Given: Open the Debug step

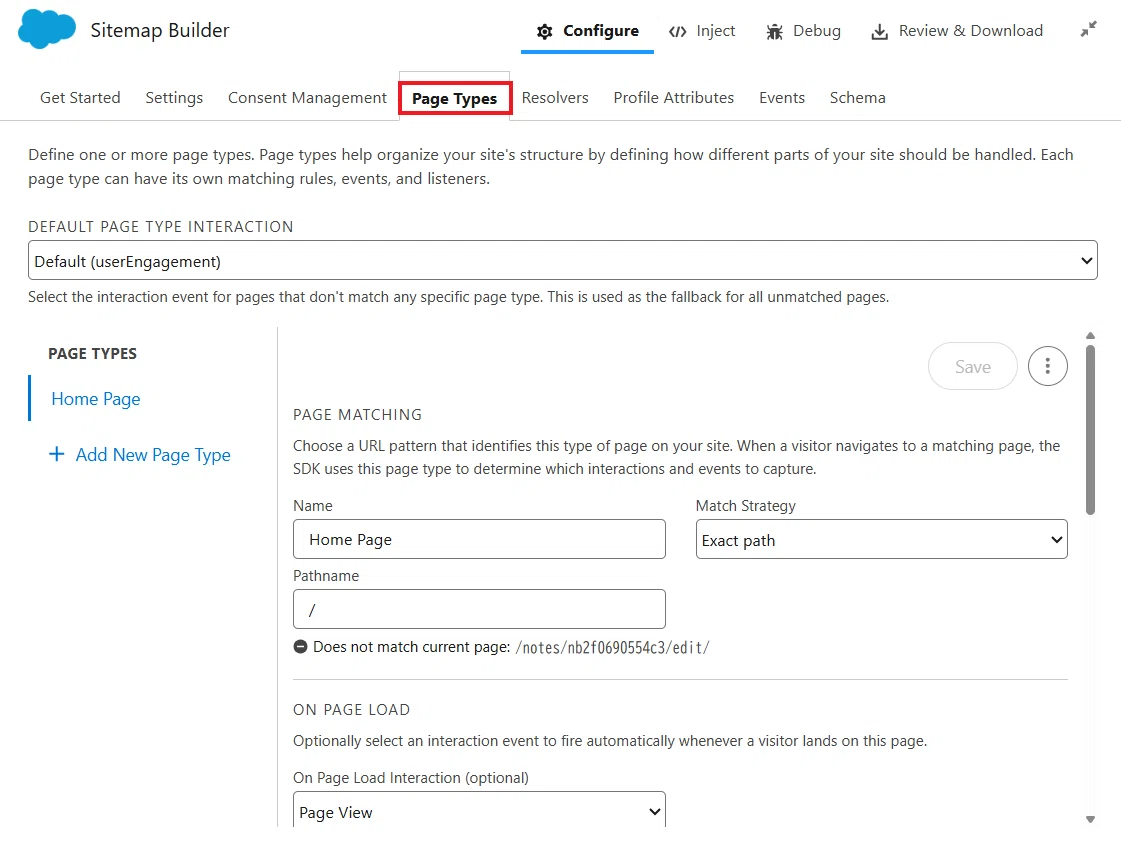Looking at the screenshot, I should click(x=803, y=31).
